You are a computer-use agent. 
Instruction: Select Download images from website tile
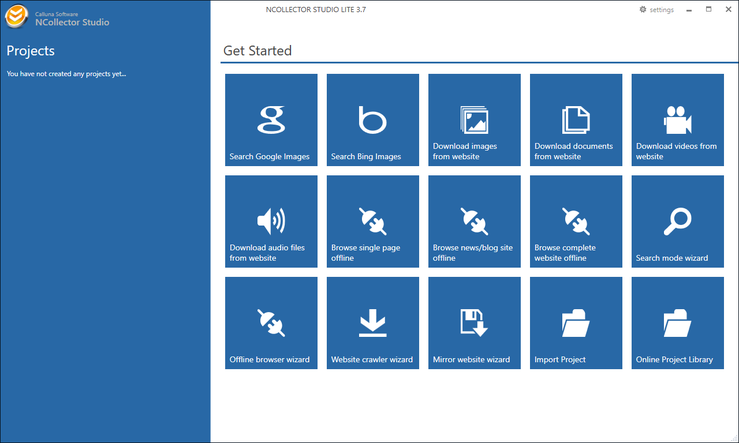[x=474, y=120]
